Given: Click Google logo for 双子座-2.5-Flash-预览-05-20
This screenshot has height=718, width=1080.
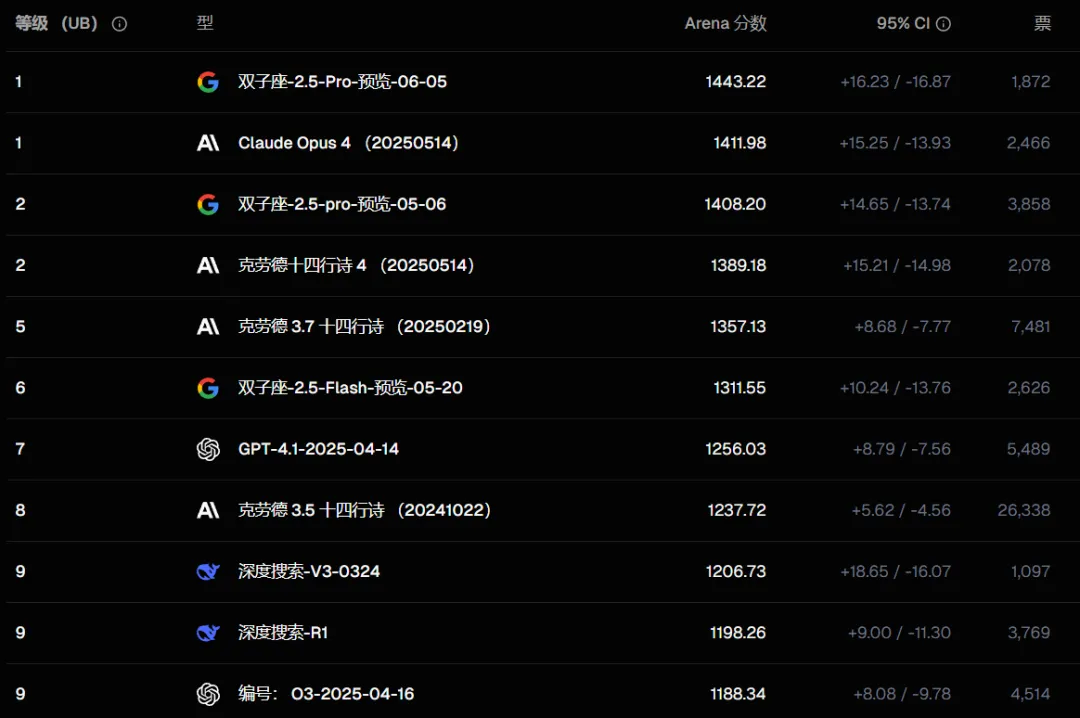Looking at the screenshot, I should tap(208, 388).
